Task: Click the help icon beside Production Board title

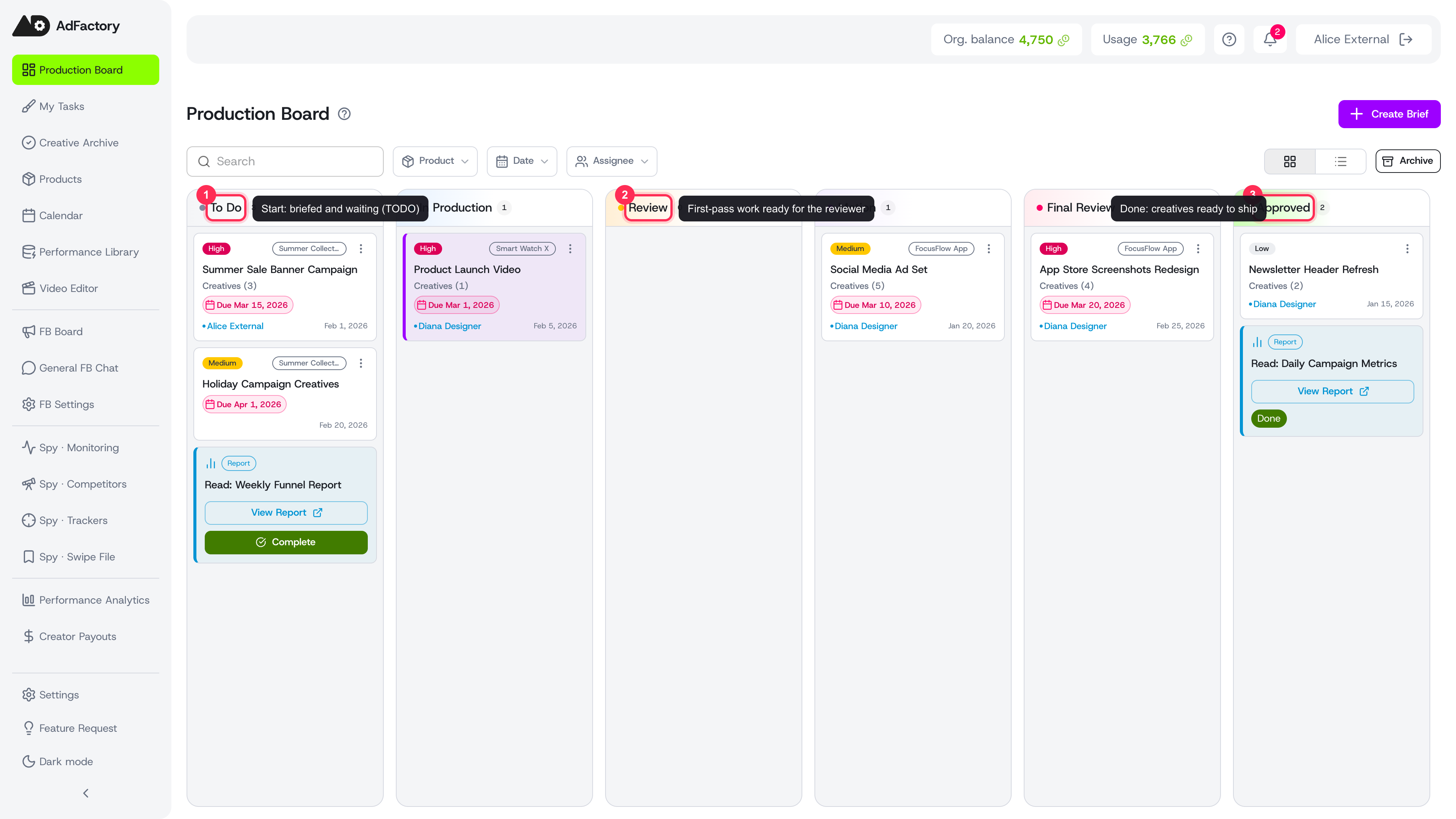Action: [344, 114]
